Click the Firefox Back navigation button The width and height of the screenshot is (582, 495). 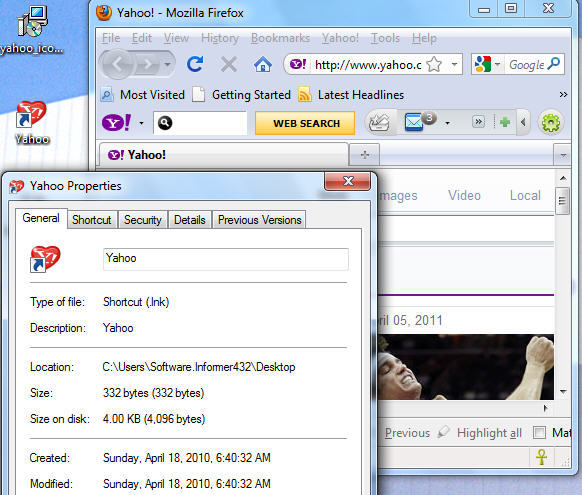point(118,65)
